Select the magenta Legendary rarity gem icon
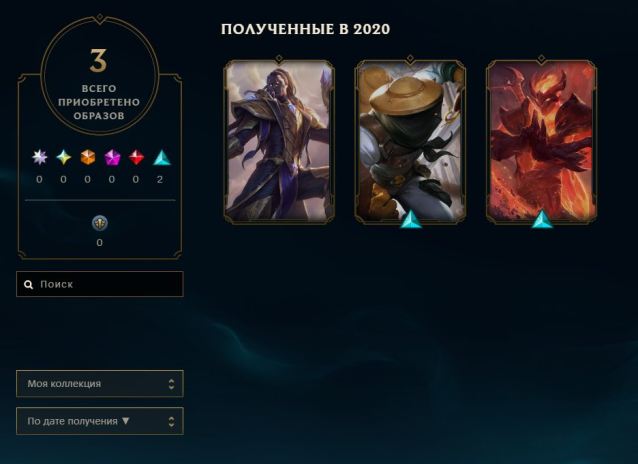This screenshot has width=638, height=464. (x=112, y=158)
